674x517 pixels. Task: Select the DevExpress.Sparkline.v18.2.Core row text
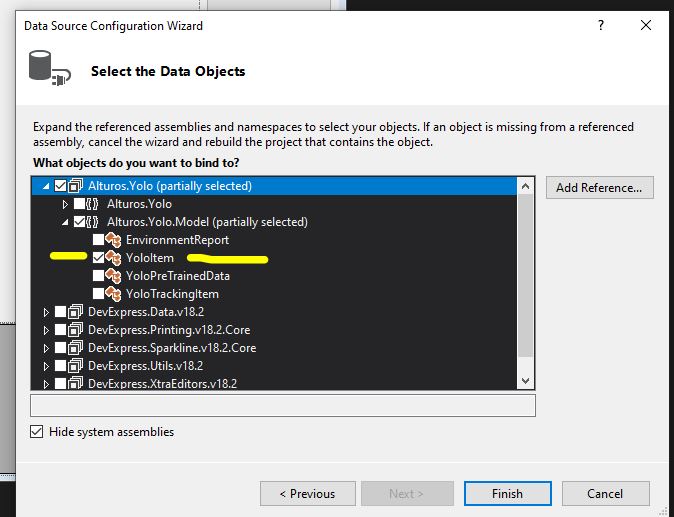172,348
